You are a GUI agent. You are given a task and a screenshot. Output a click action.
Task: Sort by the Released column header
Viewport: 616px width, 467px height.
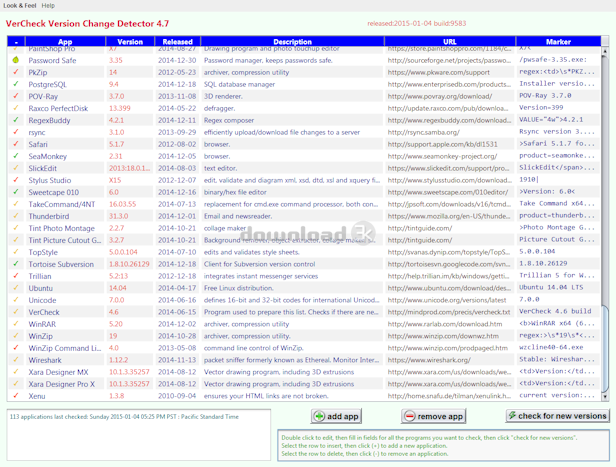click(x=178, y=41)
